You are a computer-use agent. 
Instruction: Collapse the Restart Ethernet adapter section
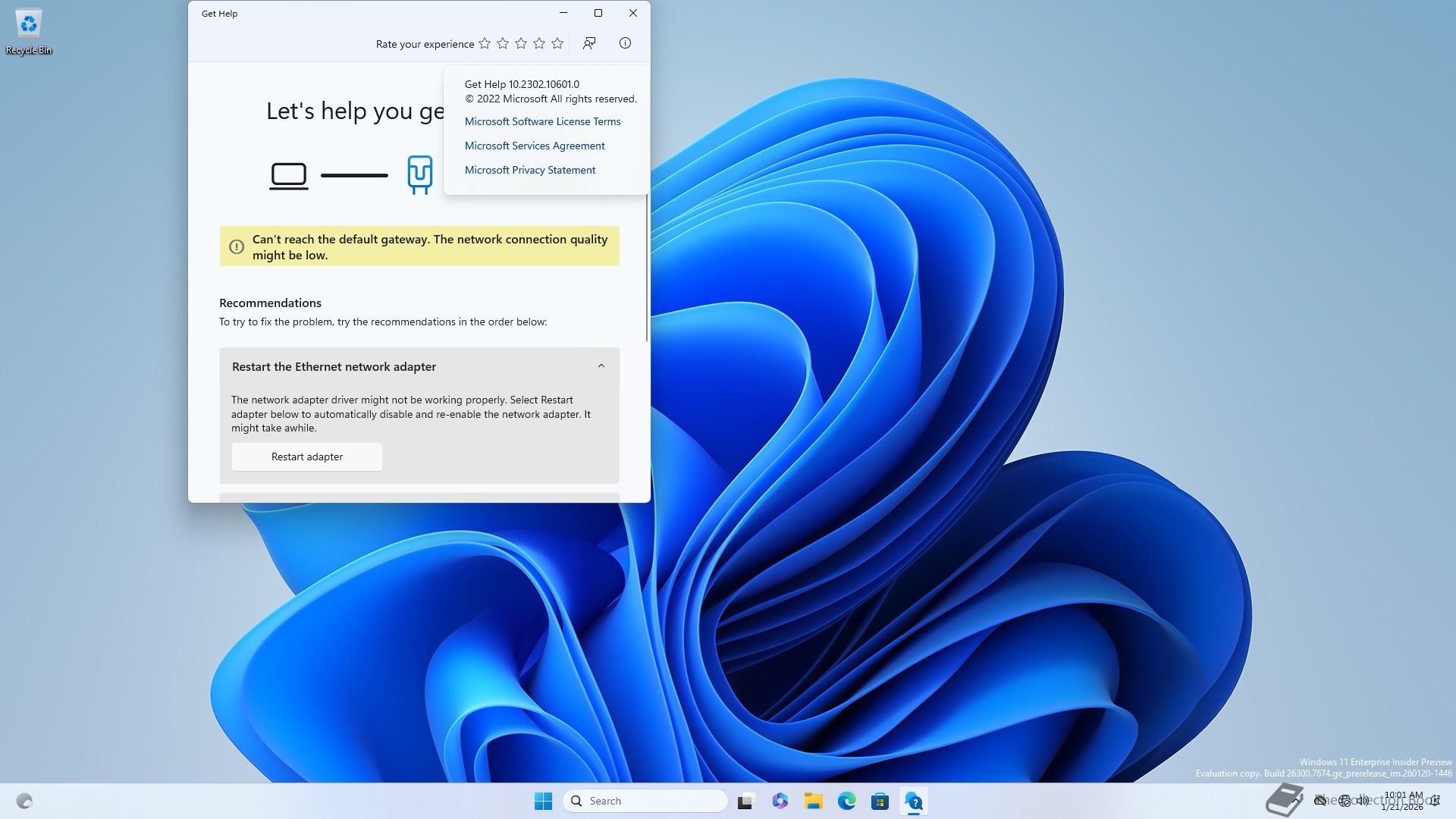point(601,366)
